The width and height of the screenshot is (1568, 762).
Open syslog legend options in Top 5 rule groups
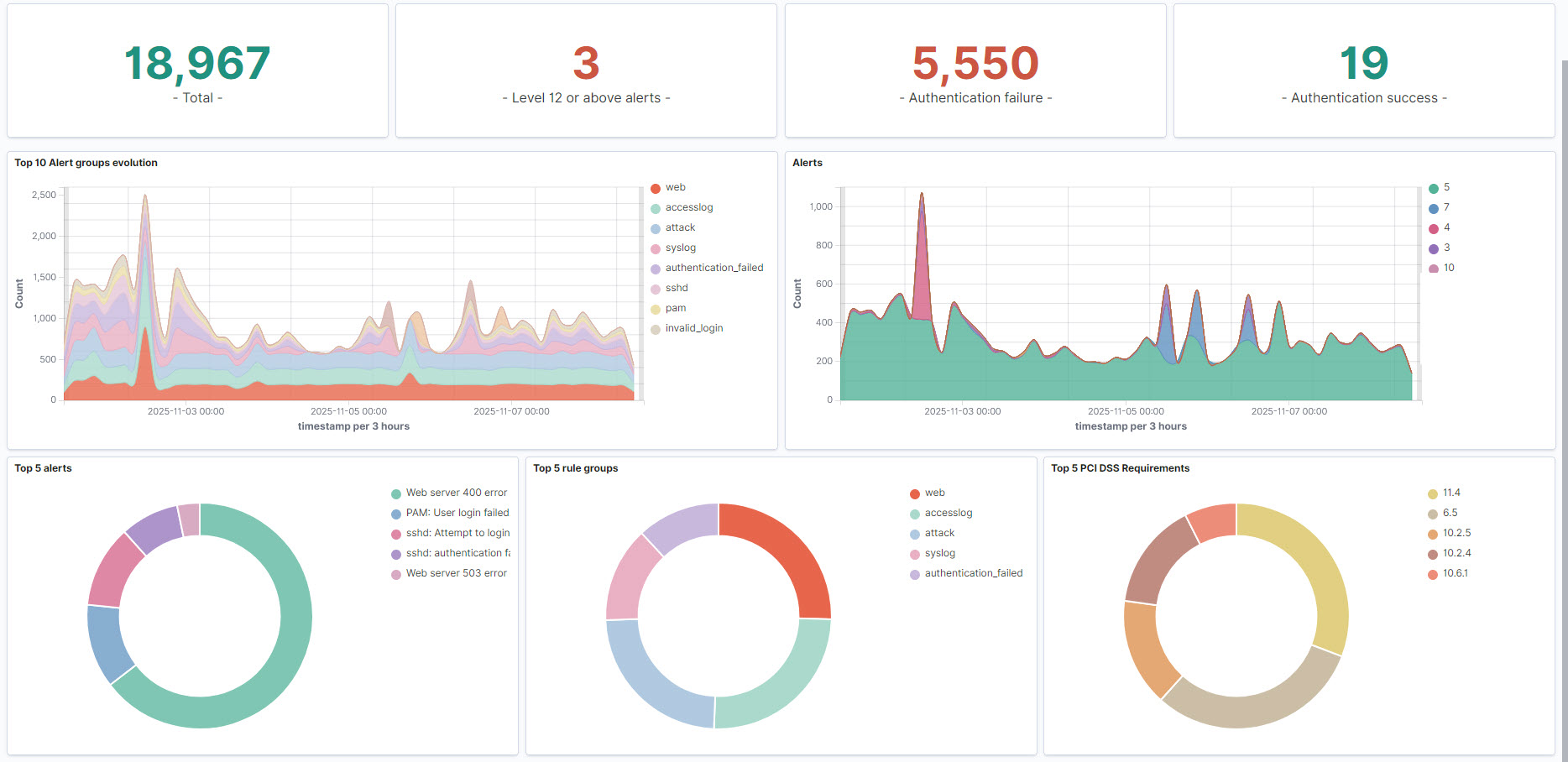pos(939,553)
